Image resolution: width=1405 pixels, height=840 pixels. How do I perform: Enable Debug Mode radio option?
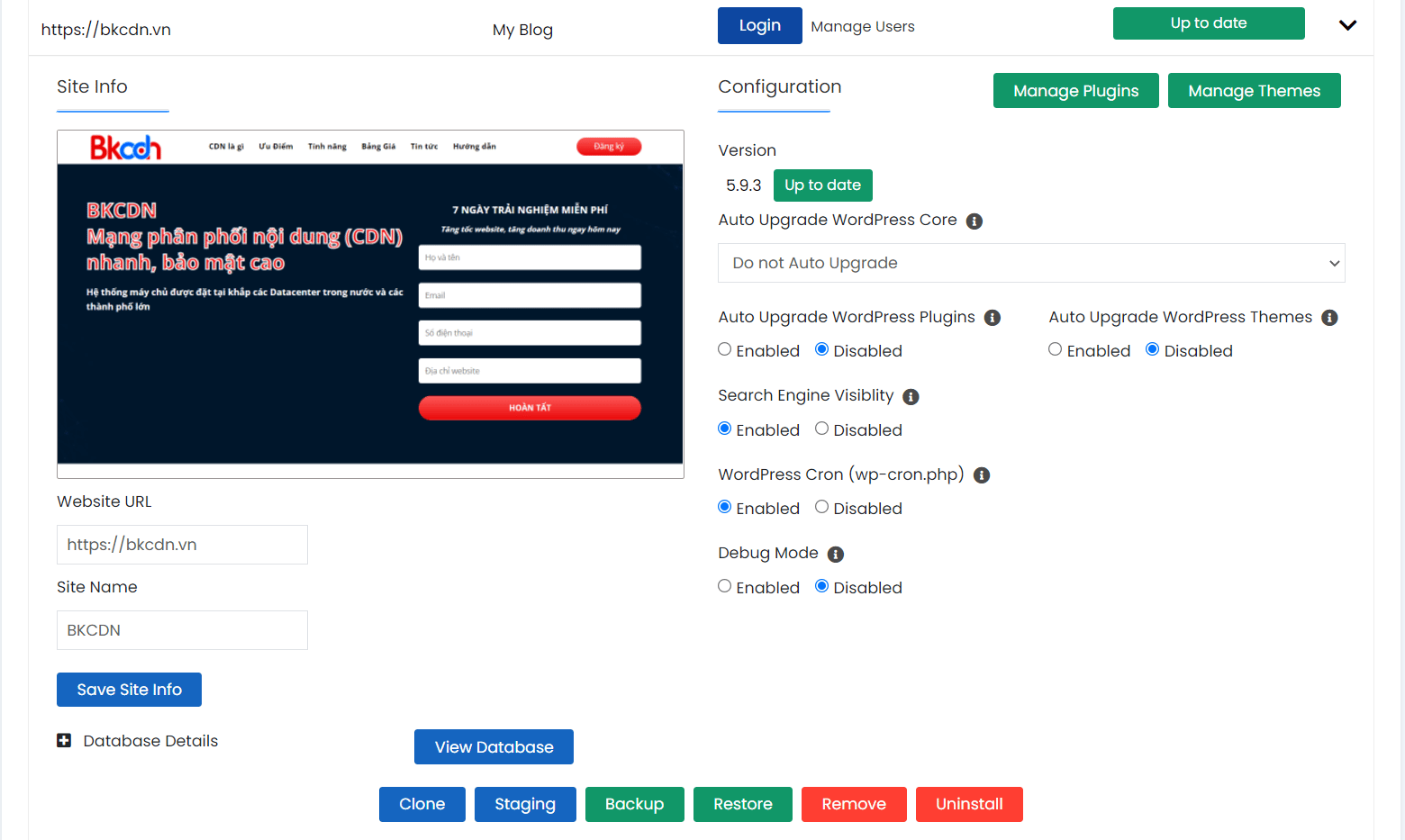(x=725, y=587)
